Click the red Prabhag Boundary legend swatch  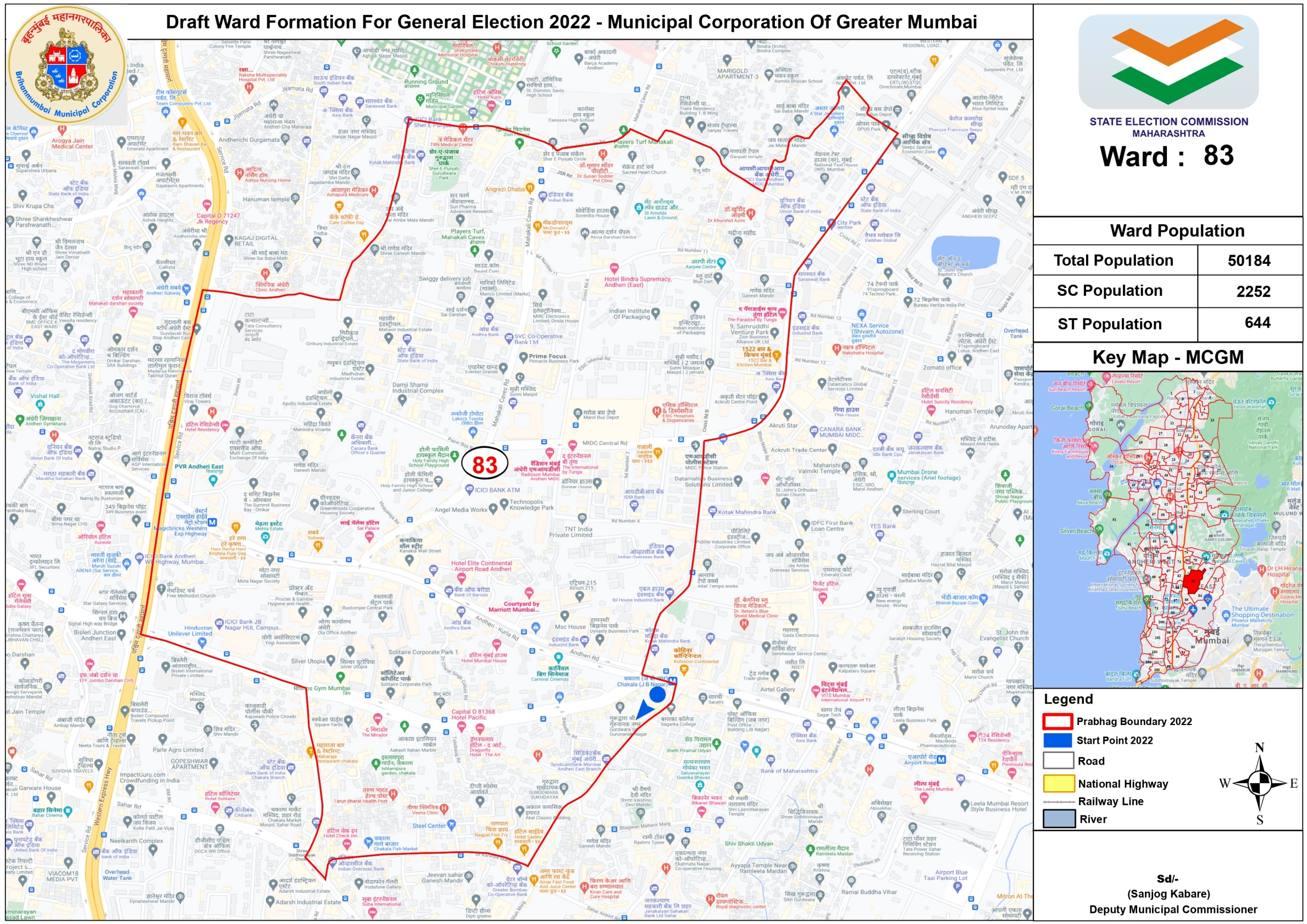pos(1057,721)
